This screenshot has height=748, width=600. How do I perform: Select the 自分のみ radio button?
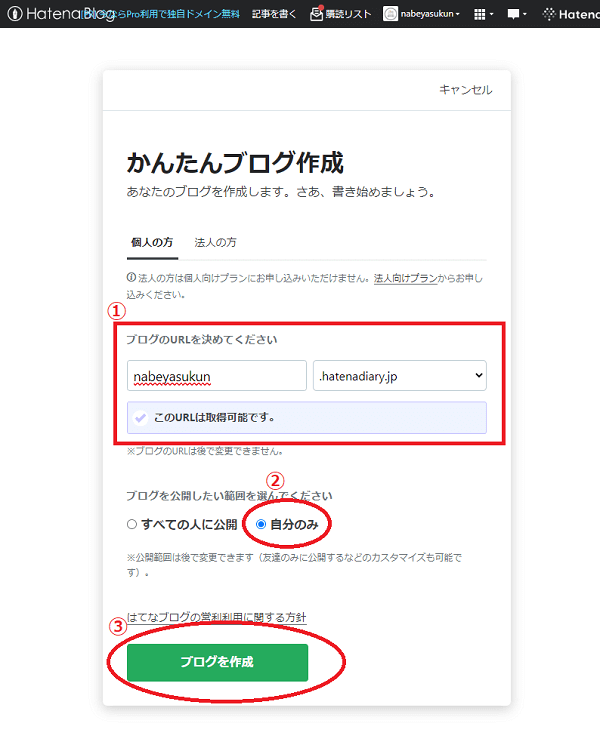261,524
